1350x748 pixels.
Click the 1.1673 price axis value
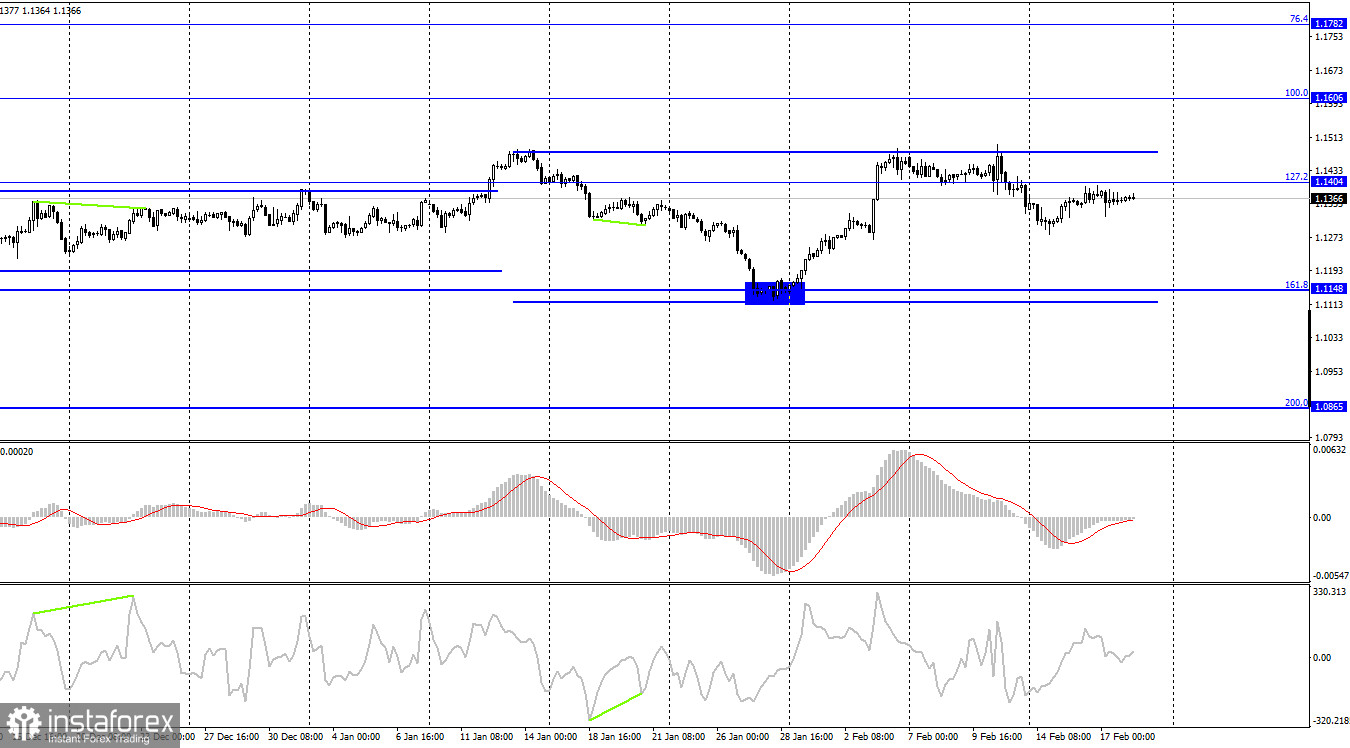1330,71
